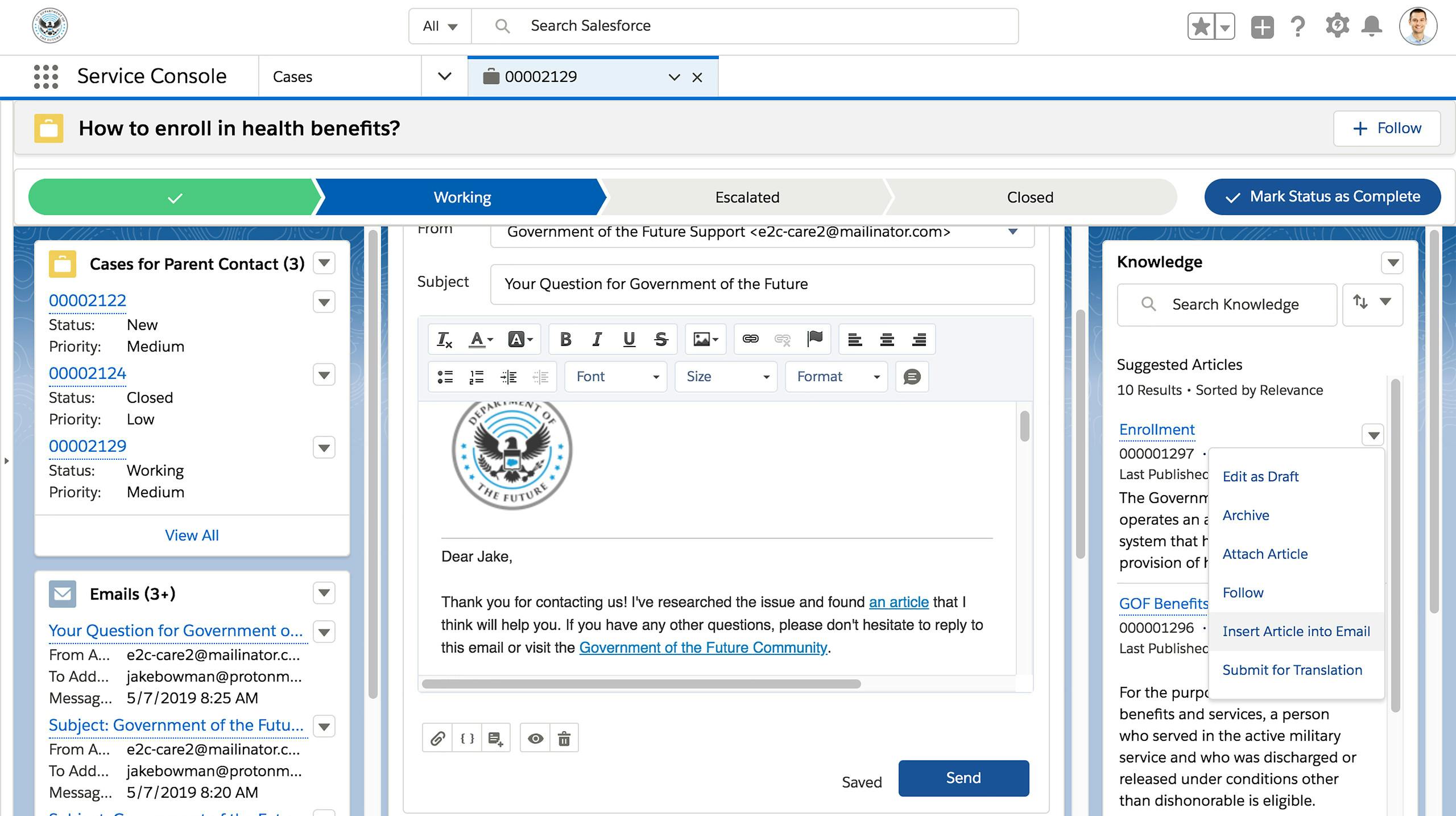Open the Size dropdown
The width and height of the screenshot is (1456, 816).
726,377
